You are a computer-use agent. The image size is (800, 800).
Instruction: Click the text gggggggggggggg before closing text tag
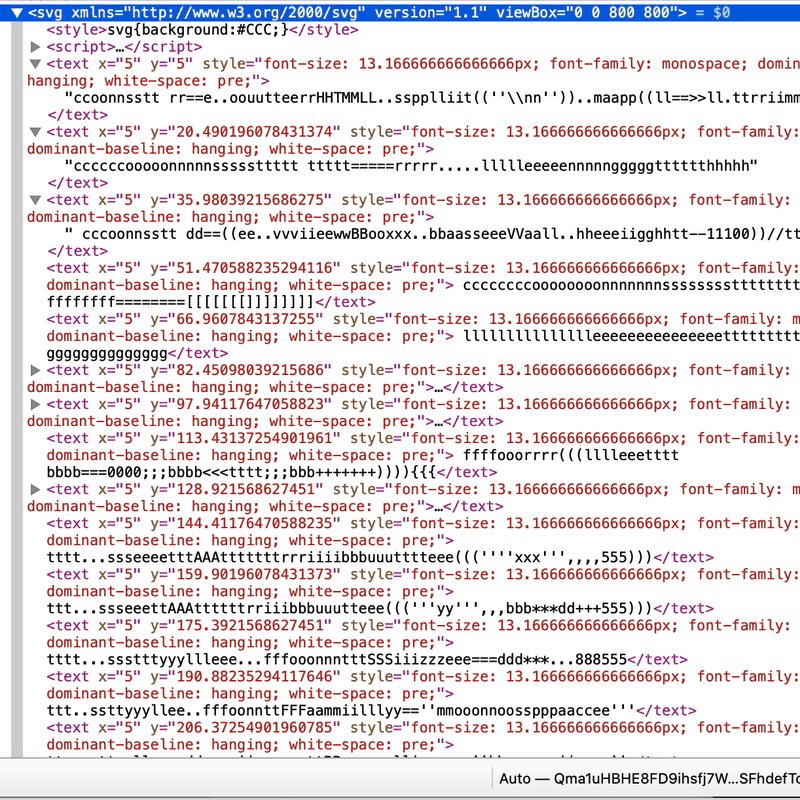107,353
